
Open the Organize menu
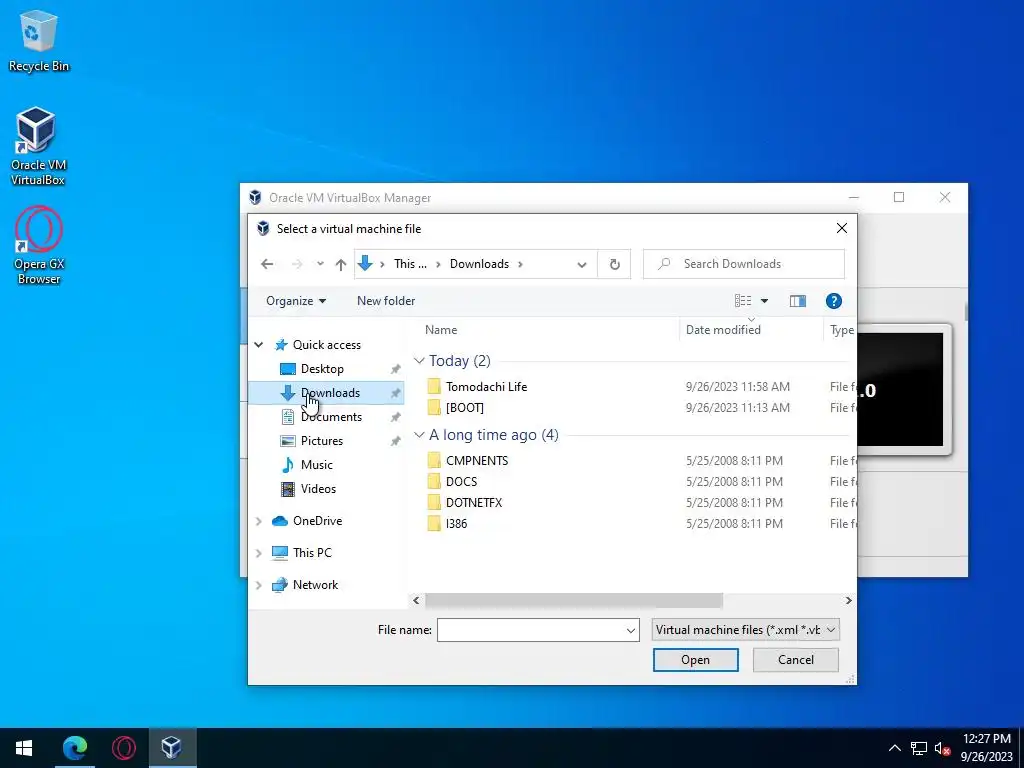[296, 301]
